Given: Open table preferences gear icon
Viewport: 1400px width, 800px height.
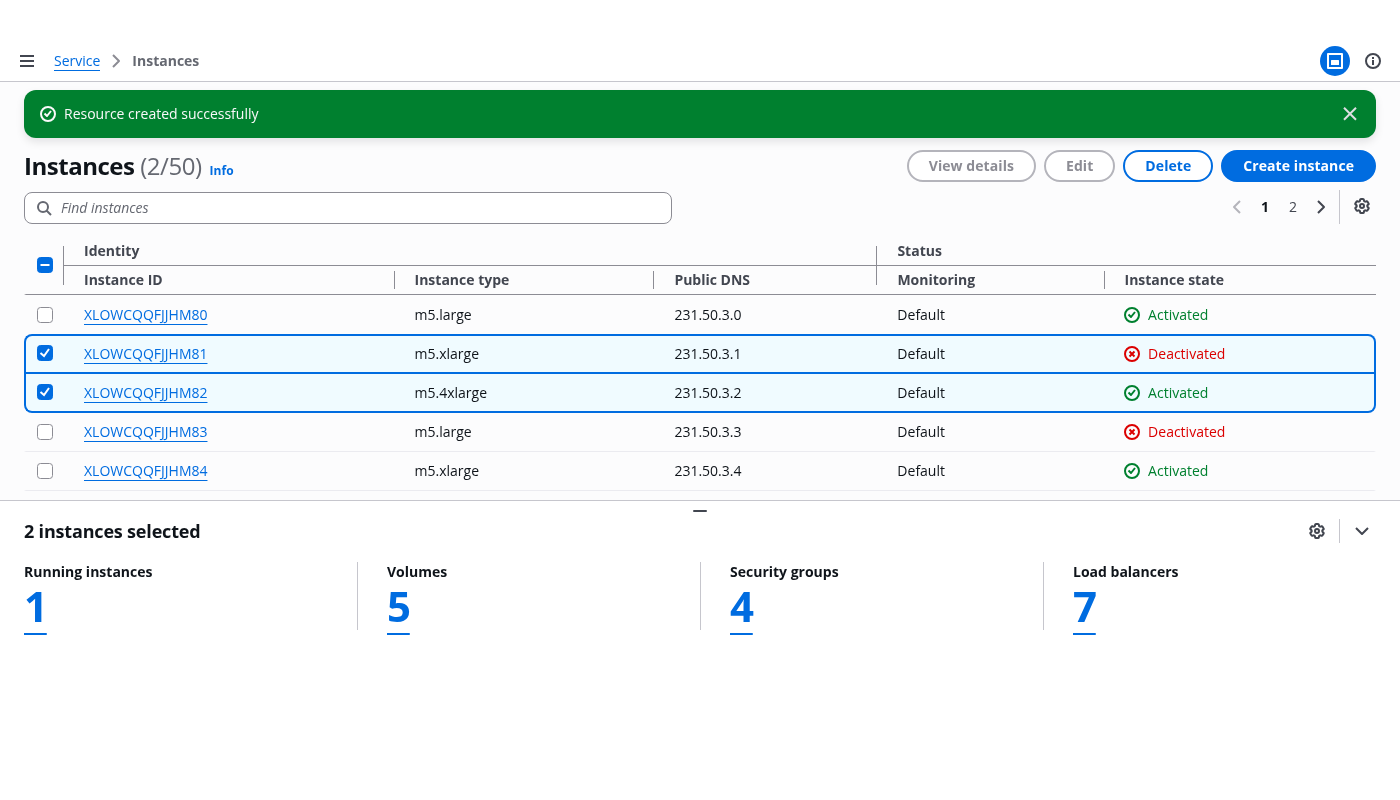Looking at the screenshot, I should pos(1362,206).
